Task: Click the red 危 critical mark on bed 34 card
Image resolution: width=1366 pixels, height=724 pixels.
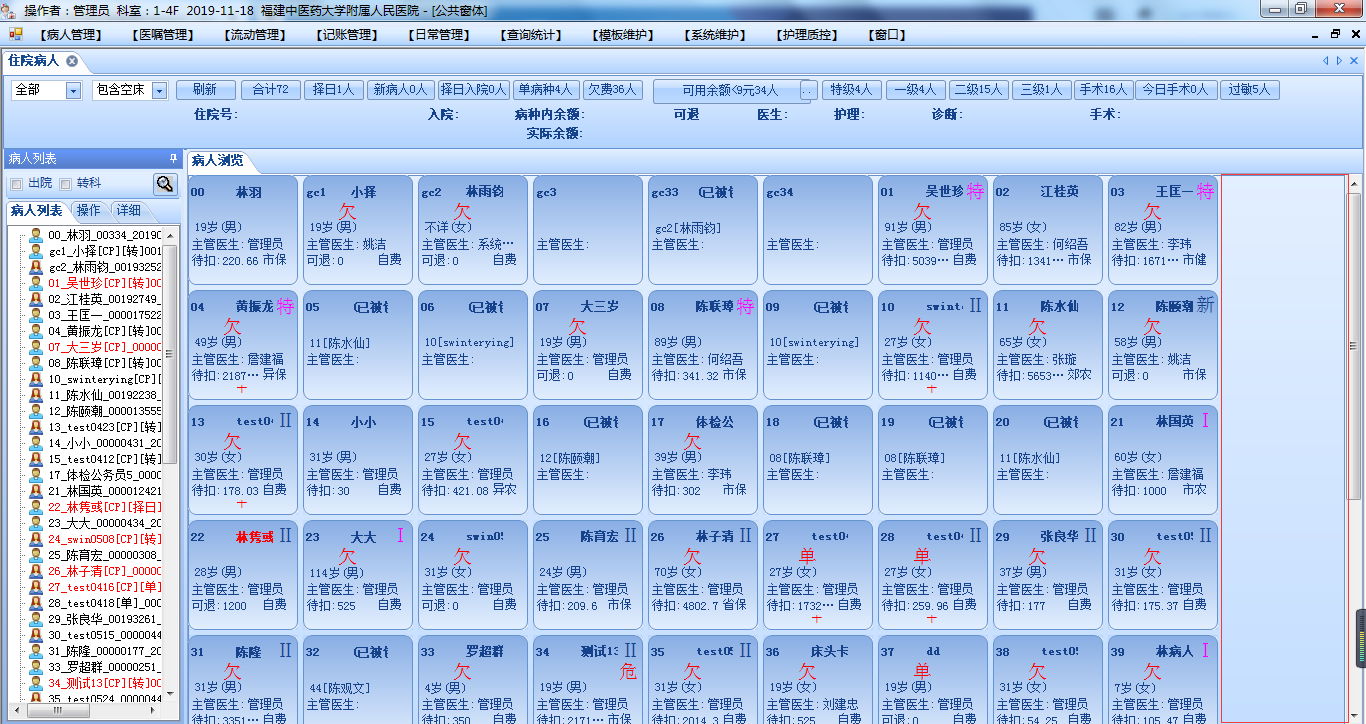Action: [x=629, y=670]
